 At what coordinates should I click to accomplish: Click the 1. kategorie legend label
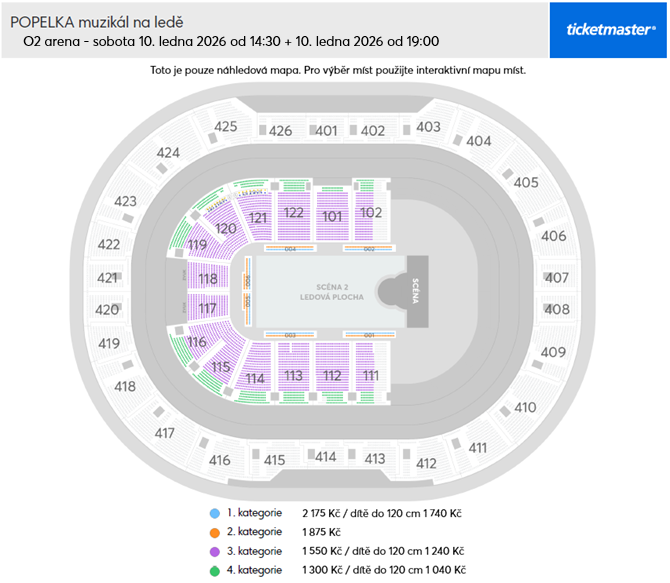click(254, 513)
